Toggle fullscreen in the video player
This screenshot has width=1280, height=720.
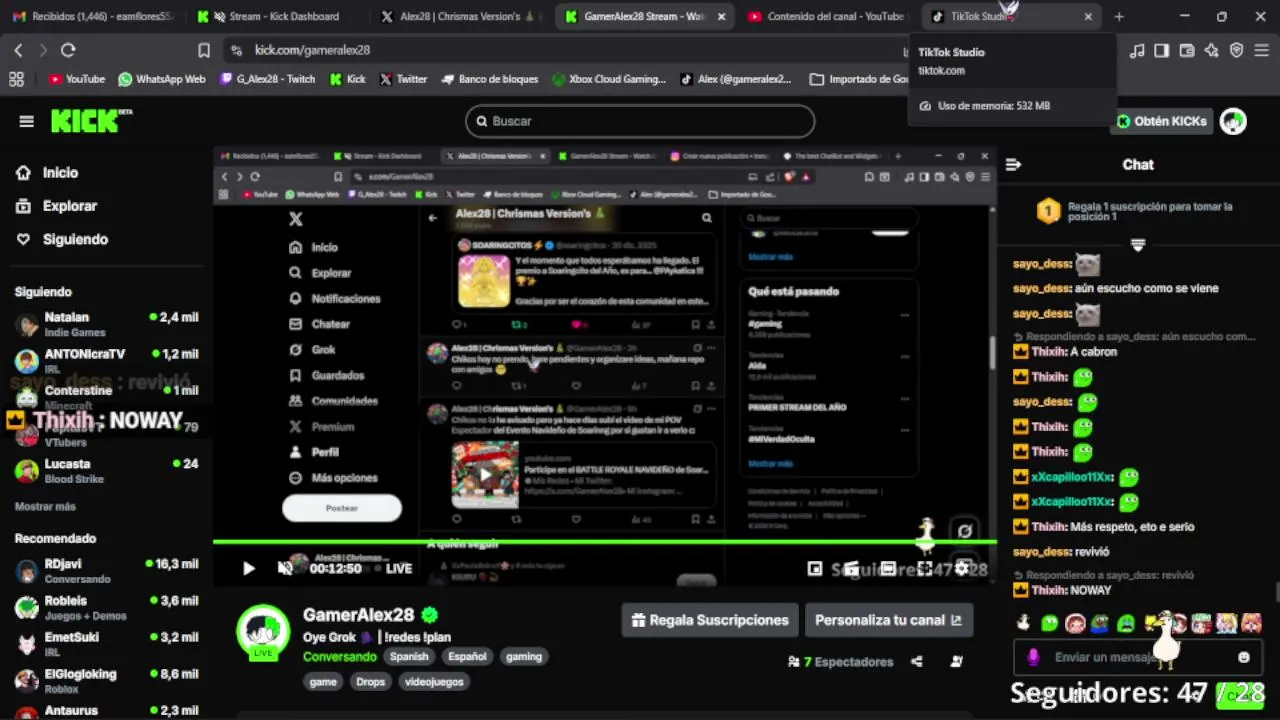pos(925,568)
